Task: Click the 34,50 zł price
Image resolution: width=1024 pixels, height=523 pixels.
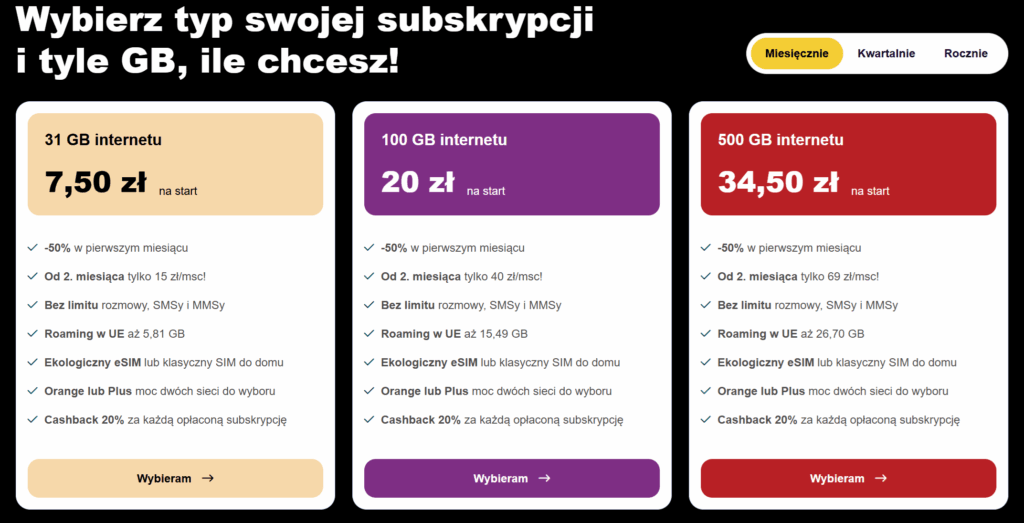Action: coord(778,182)
